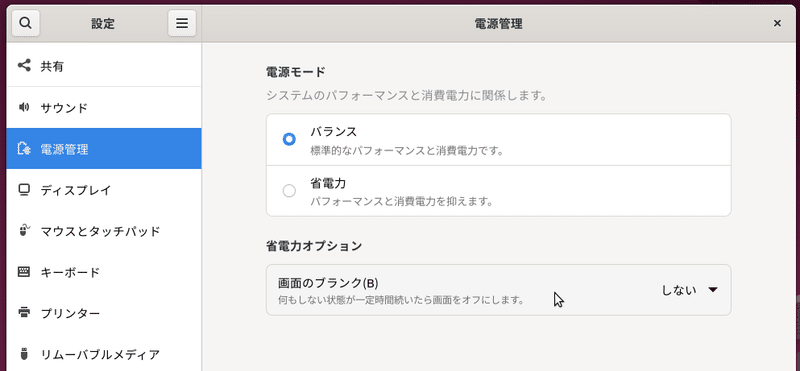800x371 pixels.
Task: Open the settings search magnifier button
Action: [x=26, y=23]
